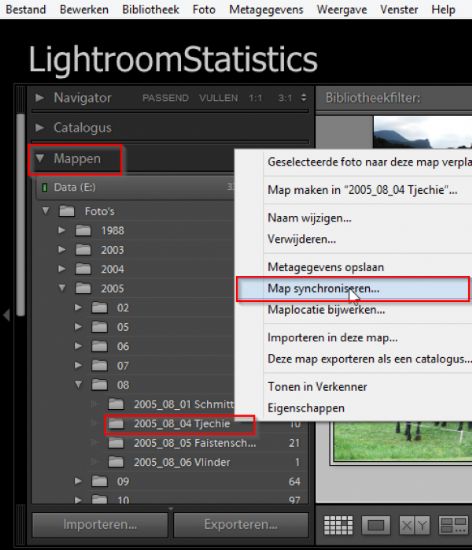The image size is (472, 550).
Task: Select the 02 folder icon
Action: point(99,307)
